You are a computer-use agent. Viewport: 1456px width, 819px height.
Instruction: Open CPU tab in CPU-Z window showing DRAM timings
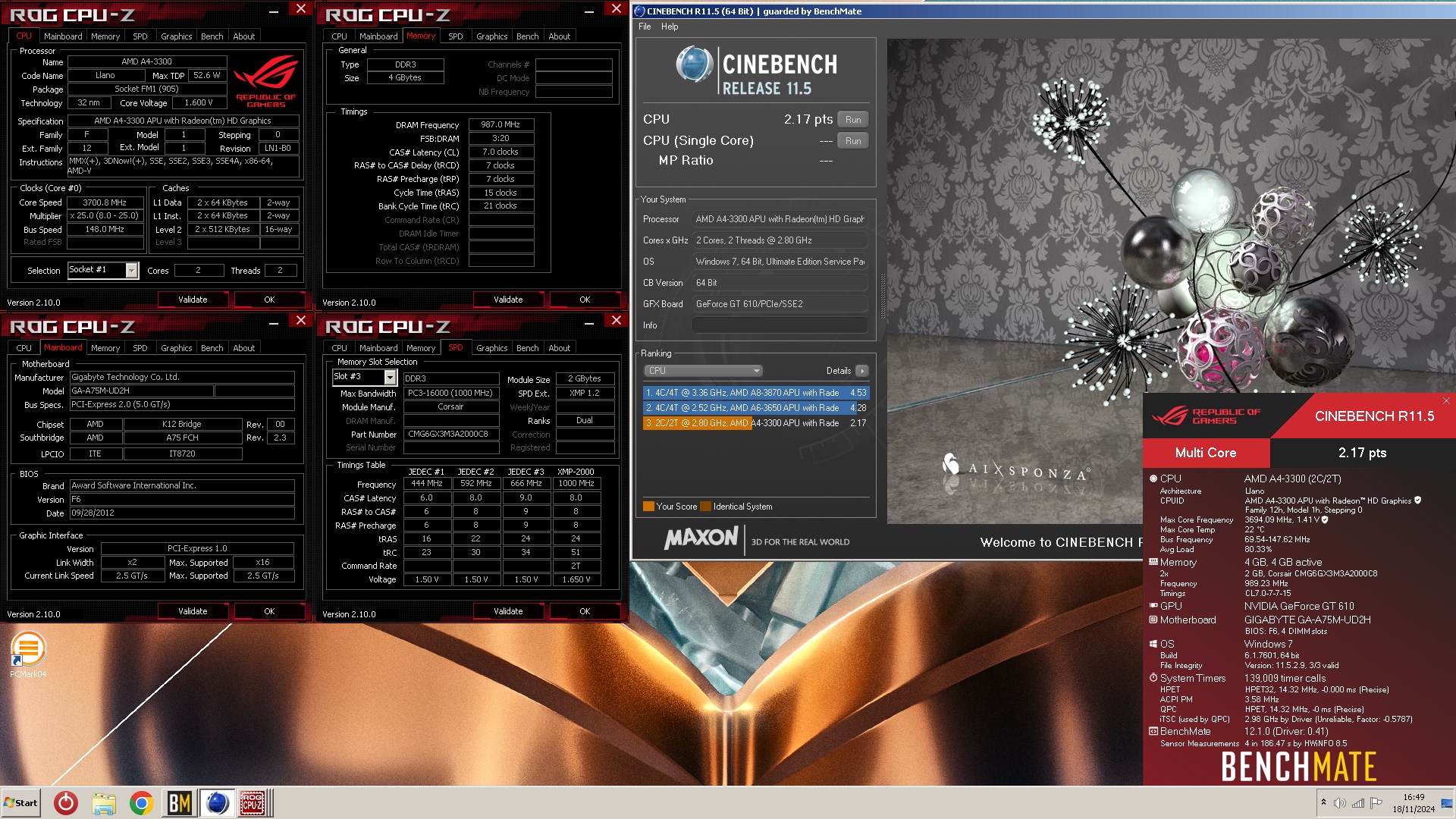click(x=339, y=36)
